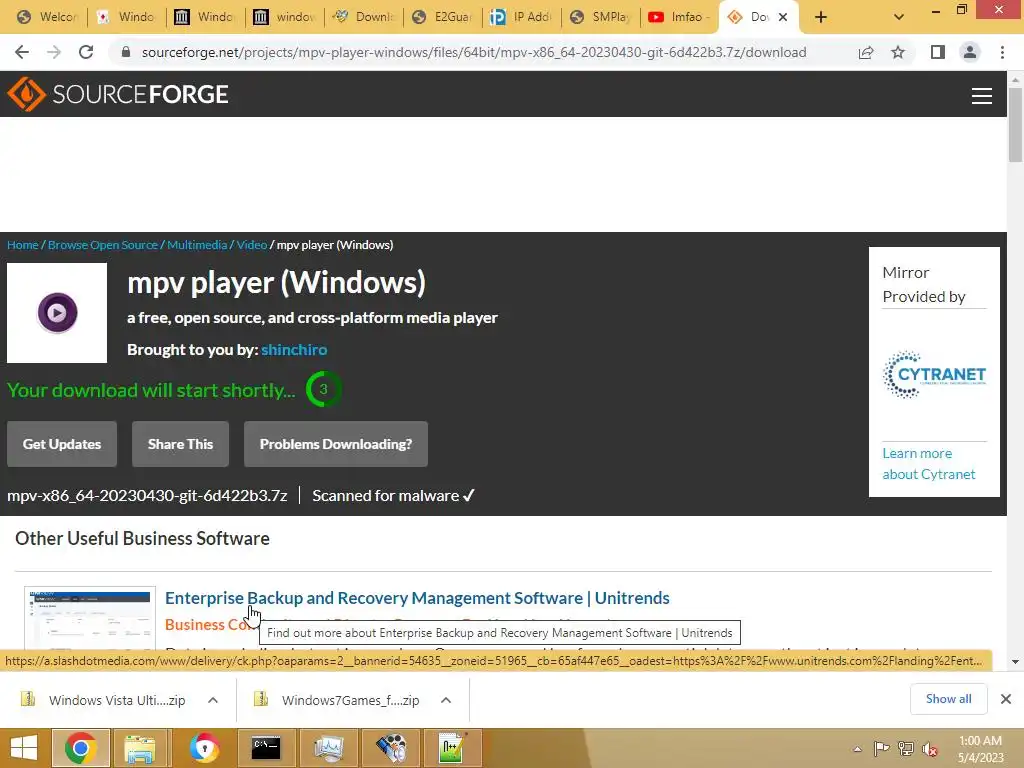Click the SourceForge logo
The width and height of the screenshot is (1024, 768).
[x=118, y=94]
